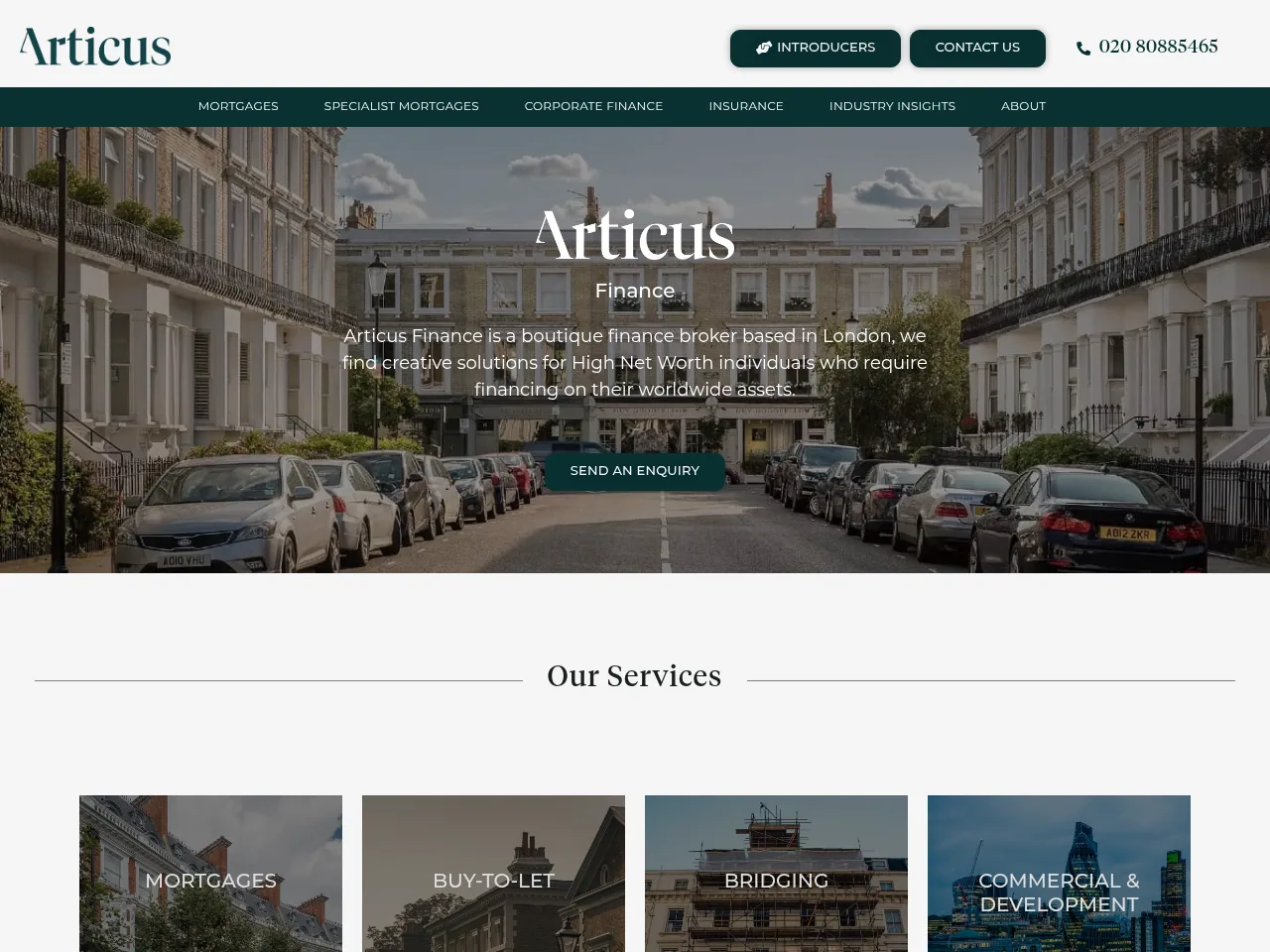Click the Send an Enquiry button
This screenshot has width=1270, height=952.
[x=634, y=471]
